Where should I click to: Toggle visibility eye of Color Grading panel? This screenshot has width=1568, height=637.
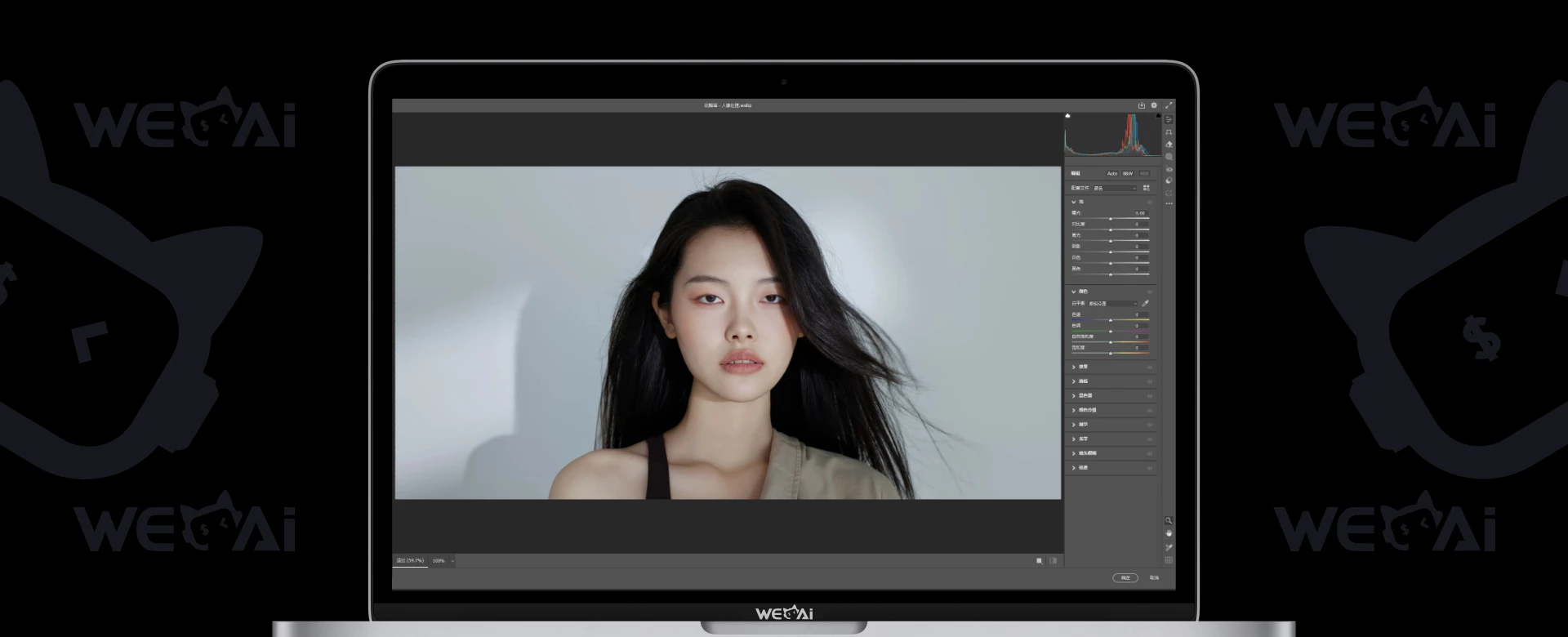click(x=1149, y=410)
